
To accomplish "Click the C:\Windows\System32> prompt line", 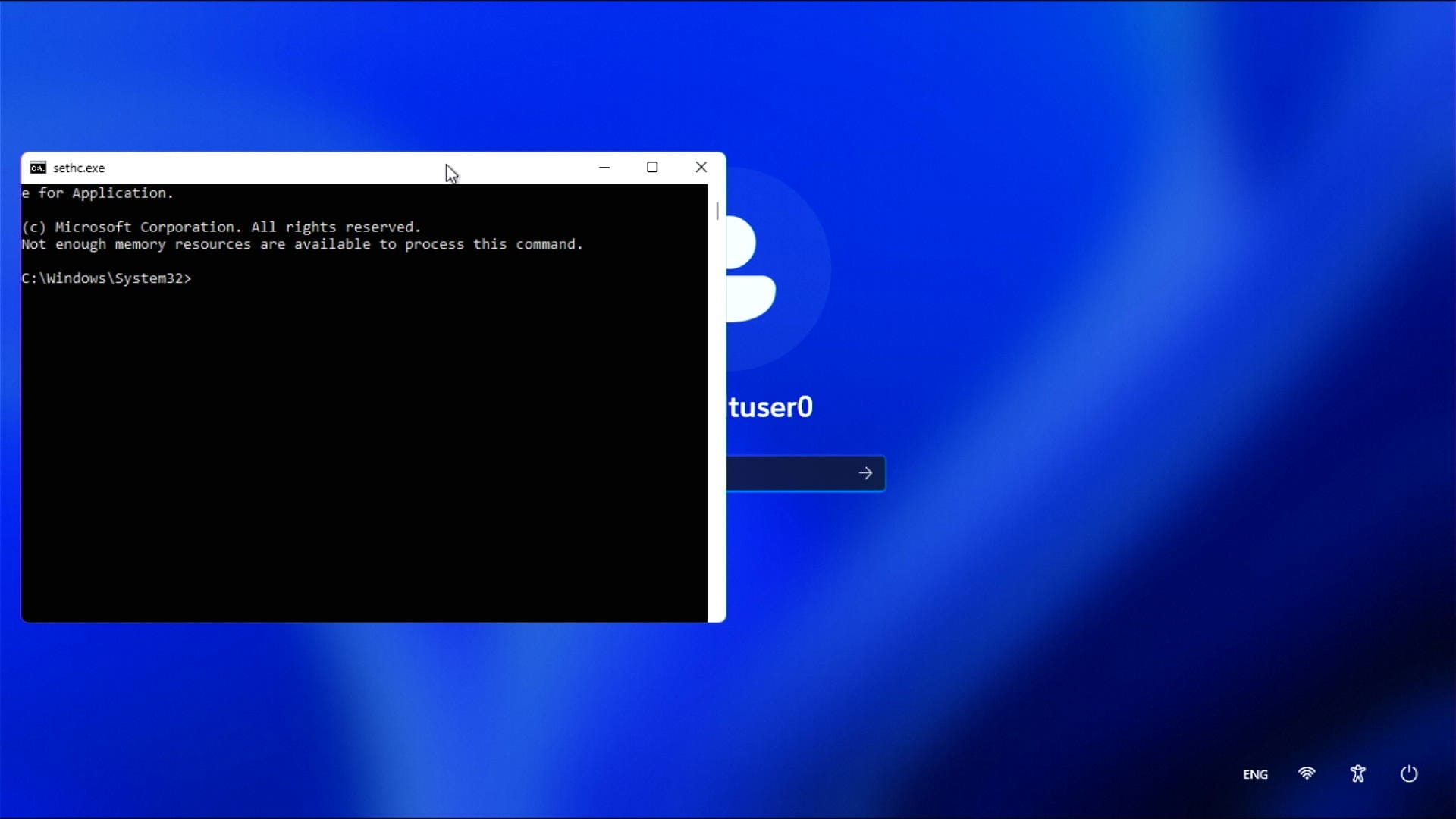I will (x=107, y=278).
